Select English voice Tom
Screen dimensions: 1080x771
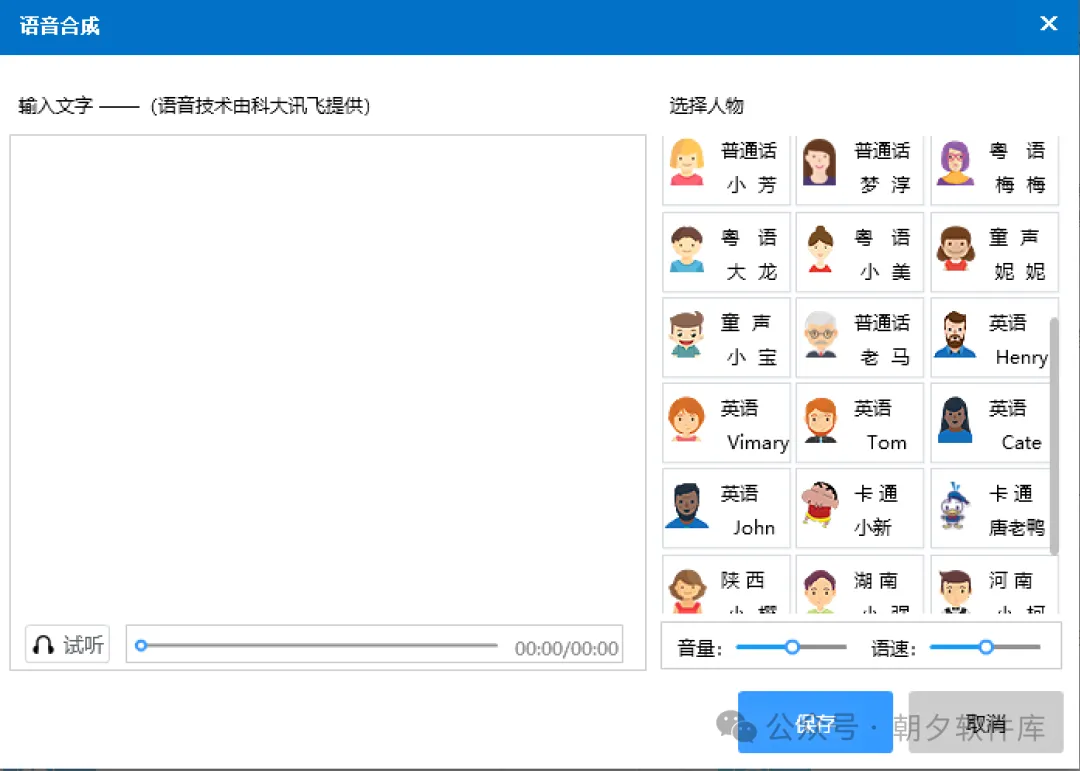point(860,423)
